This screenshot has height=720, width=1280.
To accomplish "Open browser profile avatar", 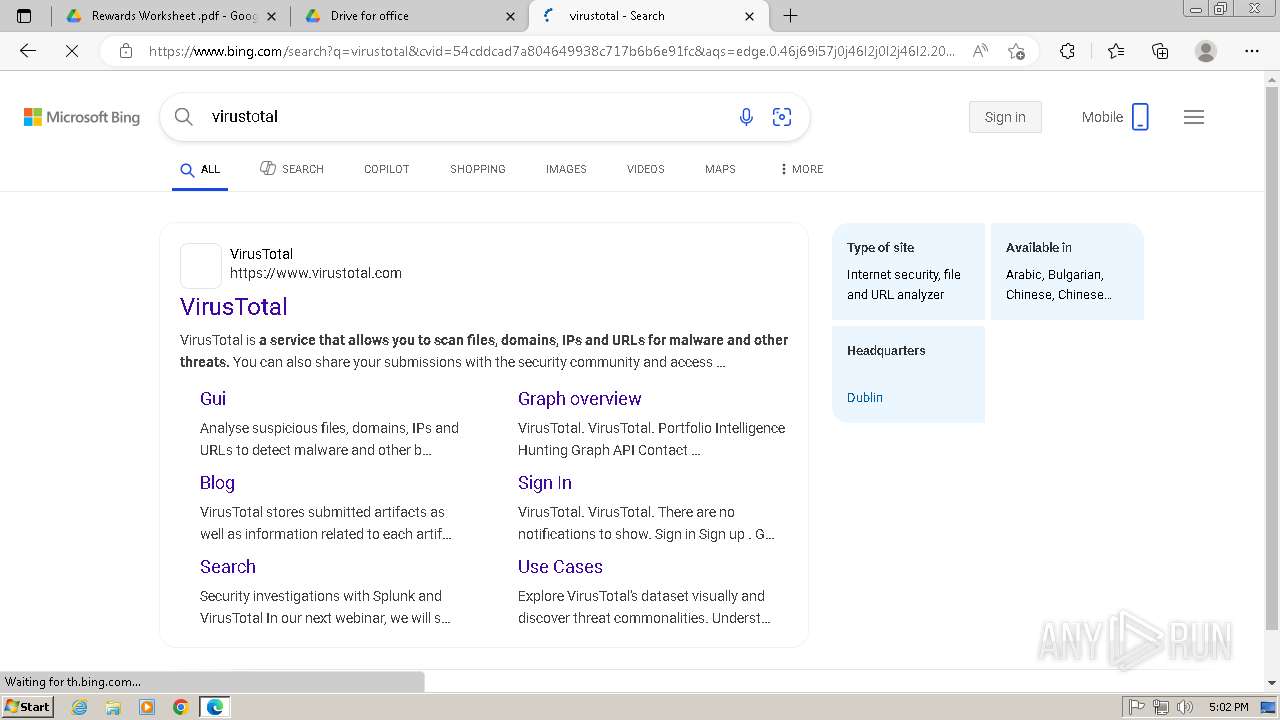I will [1206, 51].
